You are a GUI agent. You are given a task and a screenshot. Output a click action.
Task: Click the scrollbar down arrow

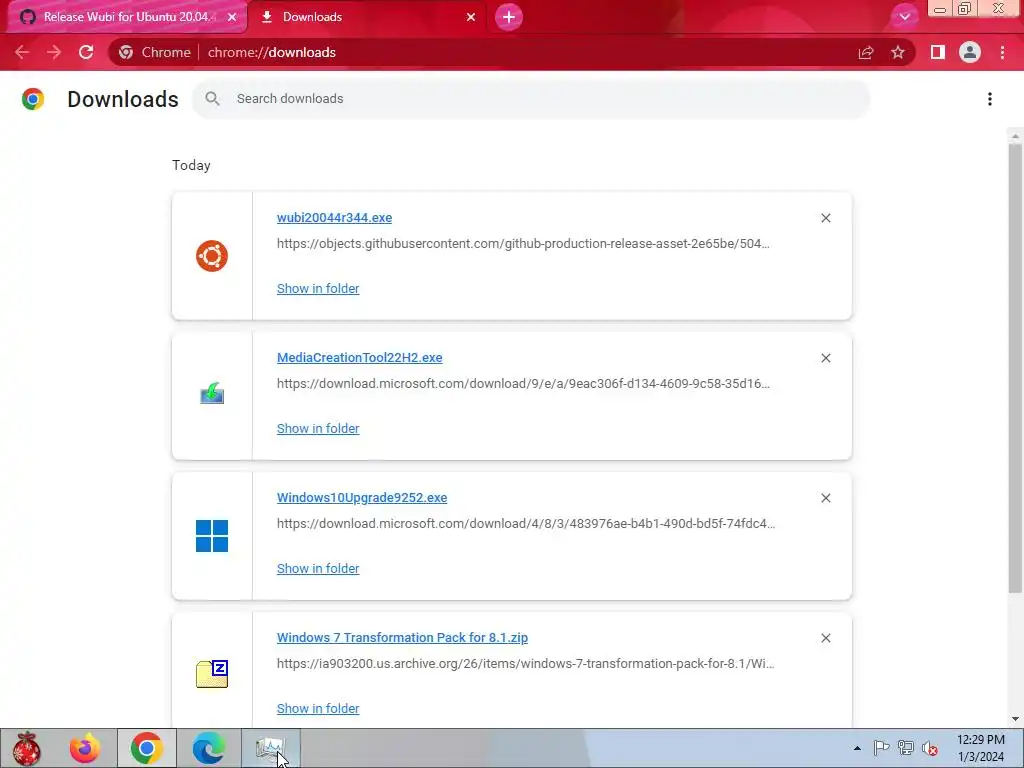1015,719
